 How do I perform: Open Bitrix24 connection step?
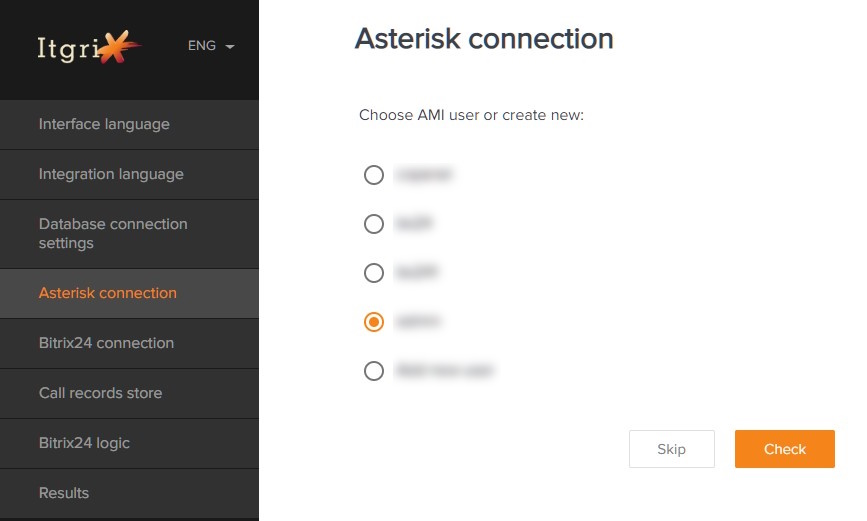pyautogui.click(x=129, y=343)
